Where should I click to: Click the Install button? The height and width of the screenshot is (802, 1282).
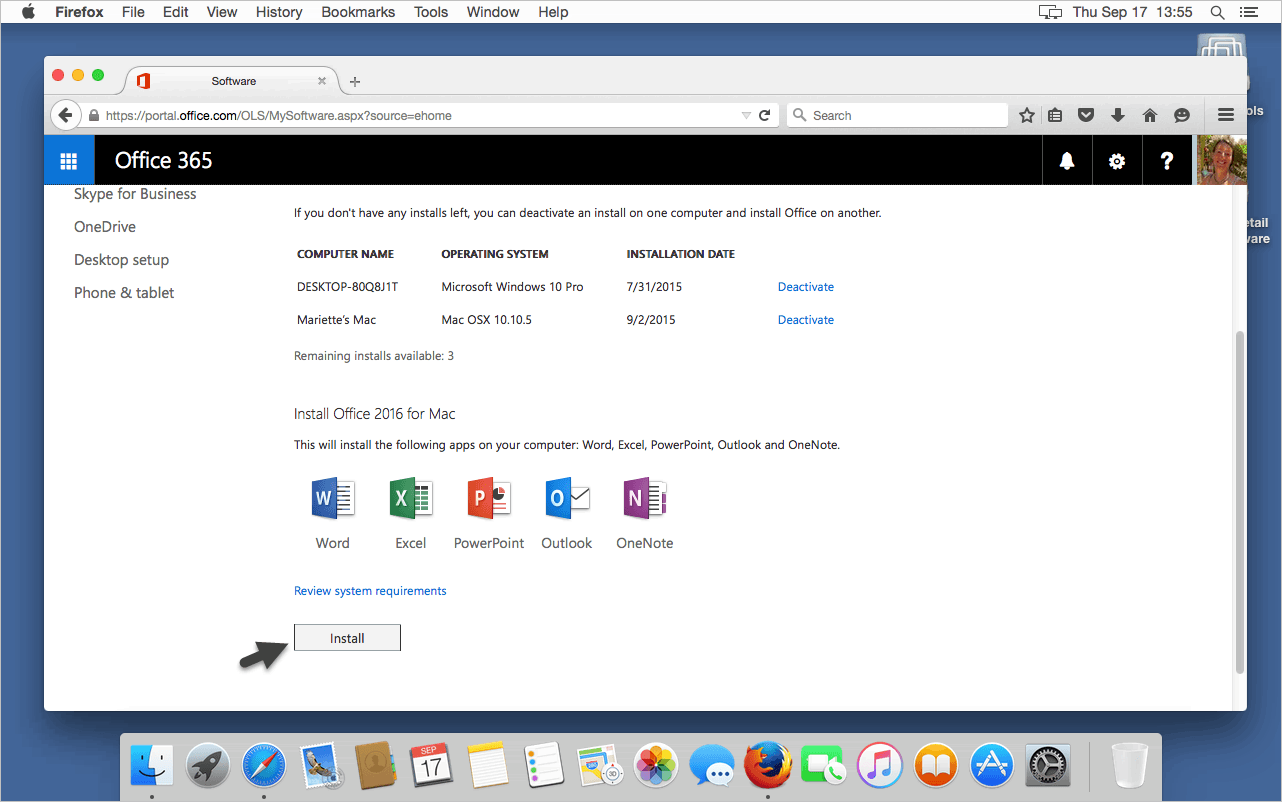pos(347,638)
